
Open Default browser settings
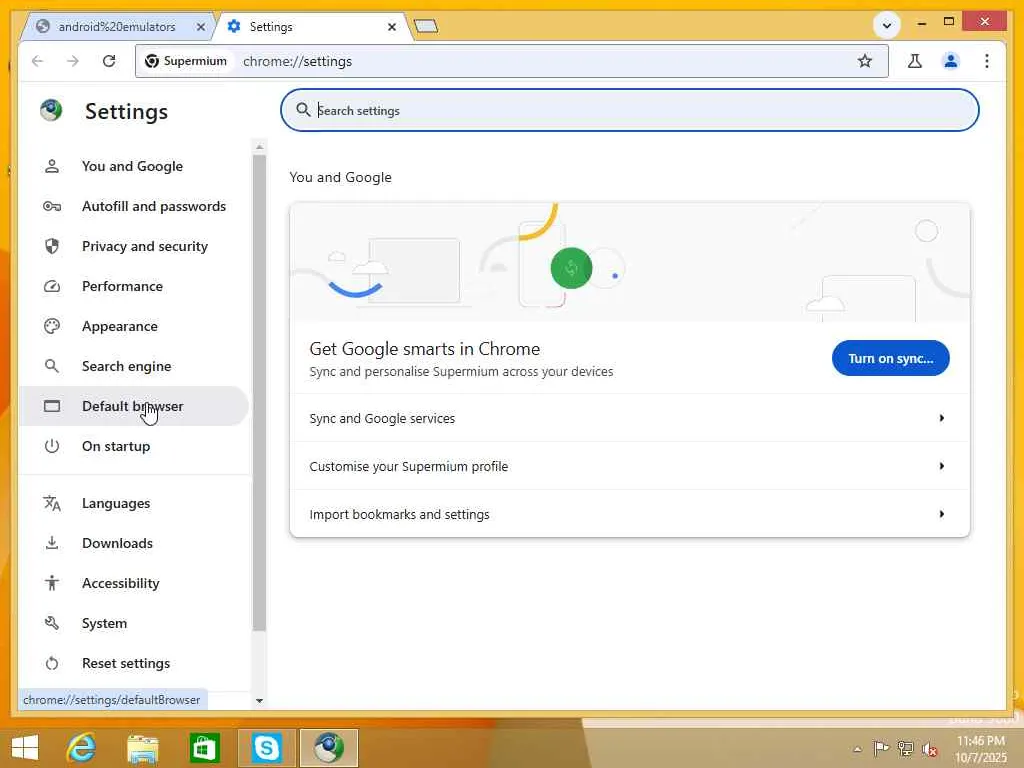pyautogui.click(x=134, y=406)
